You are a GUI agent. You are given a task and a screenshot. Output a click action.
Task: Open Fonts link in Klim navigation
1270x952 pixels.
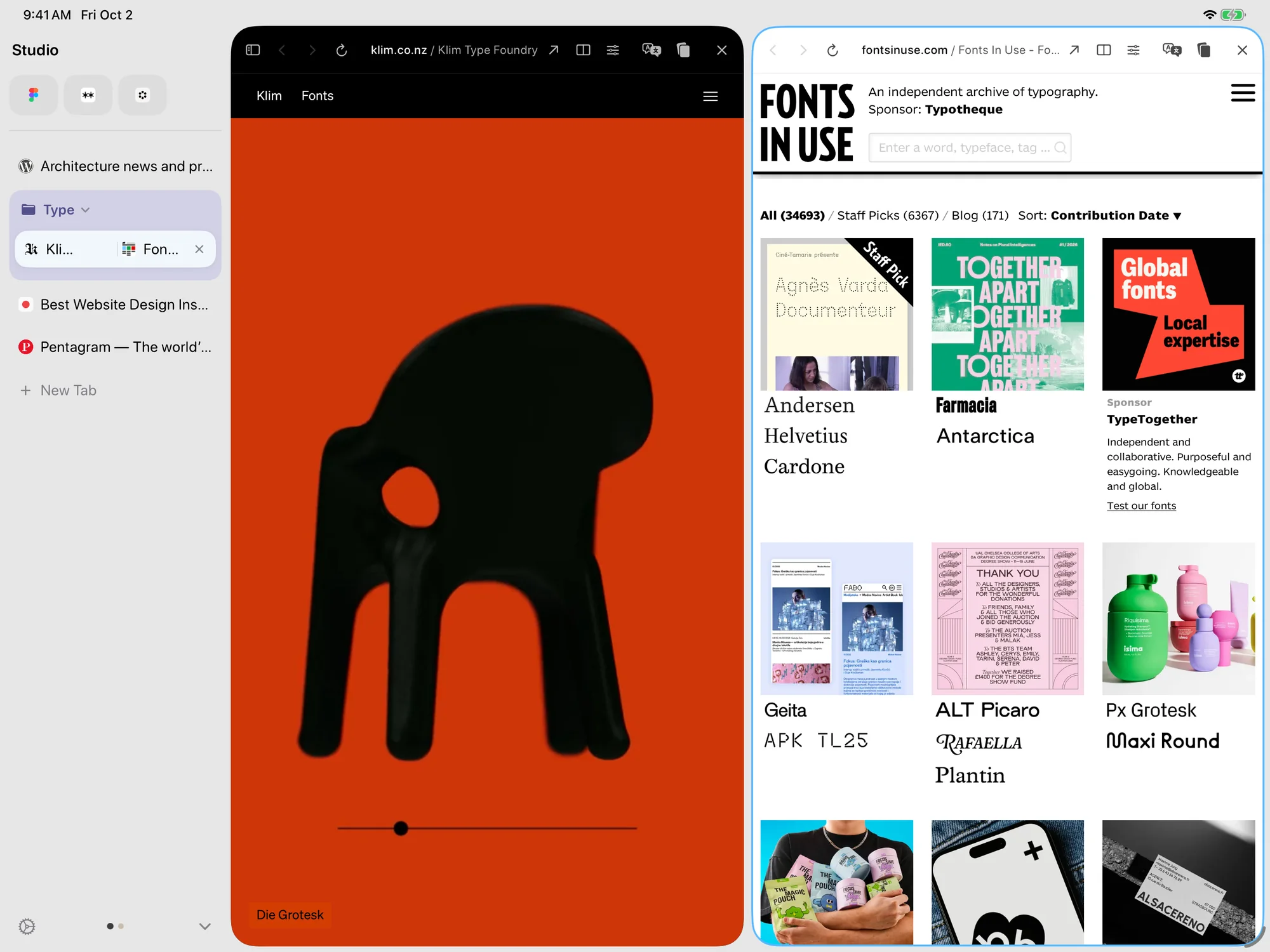317,96
